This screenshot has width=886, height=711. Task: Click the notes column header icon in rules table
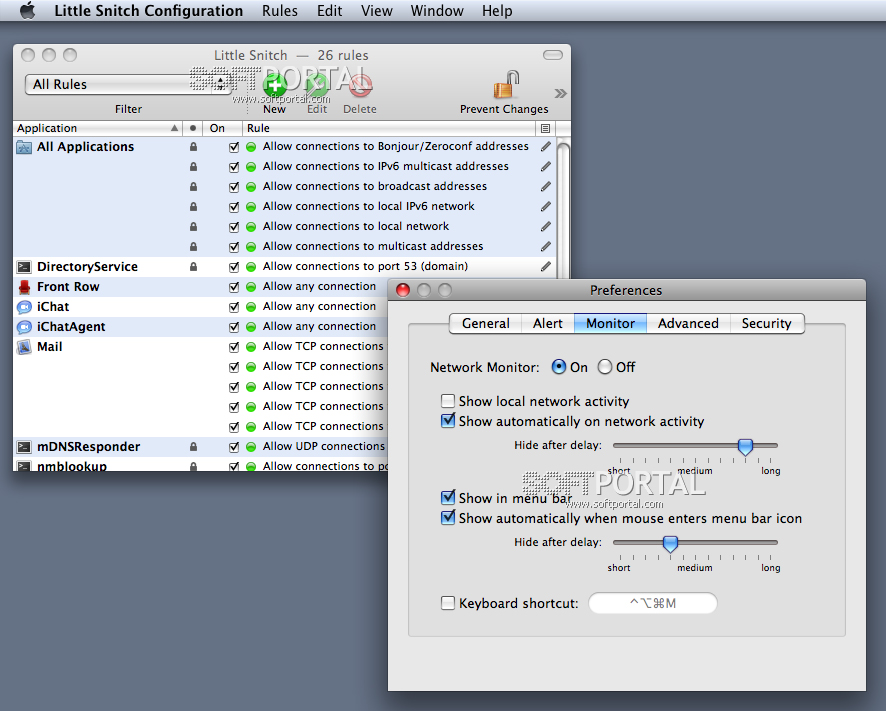point(545,128)
